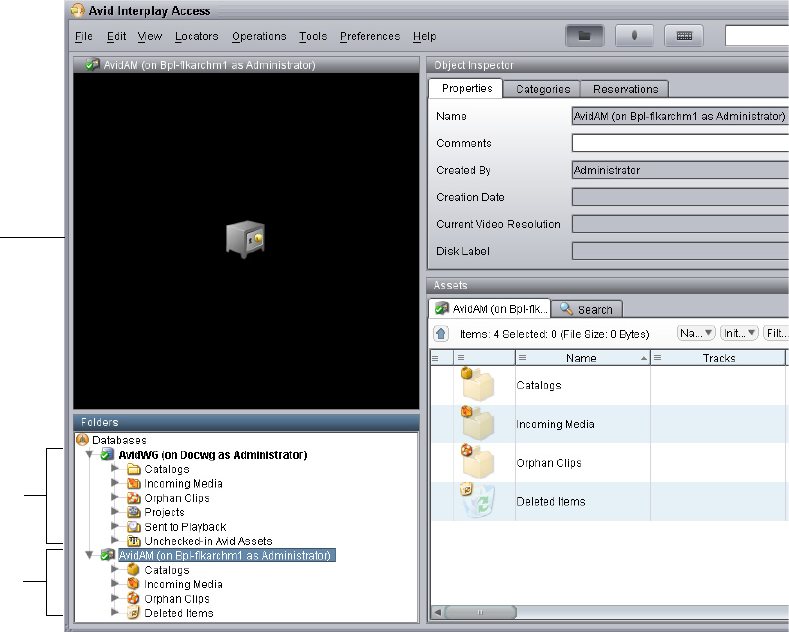Screen dimensions: 789x632
Task: Click the Catalogs folder icon in Assets list
Action: pos(477,384)
